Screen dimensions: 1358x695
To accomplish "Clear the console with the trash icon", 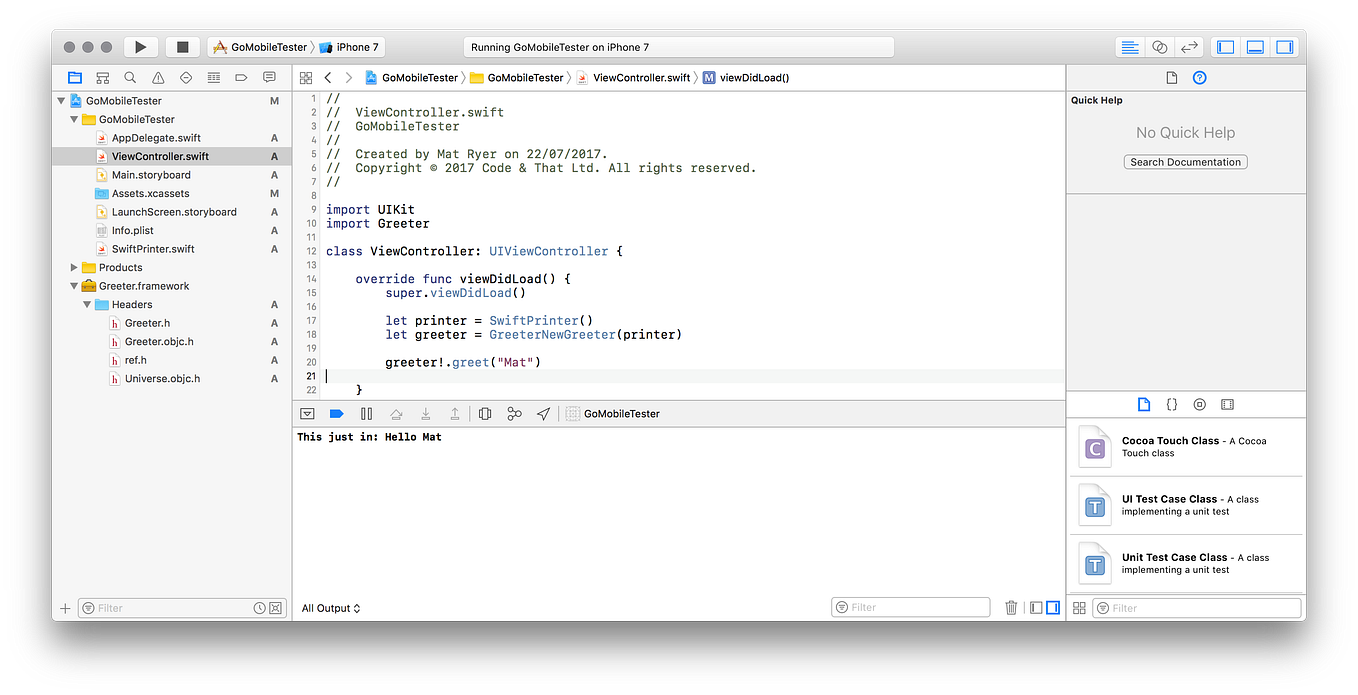I will [x=1011, y=606].
